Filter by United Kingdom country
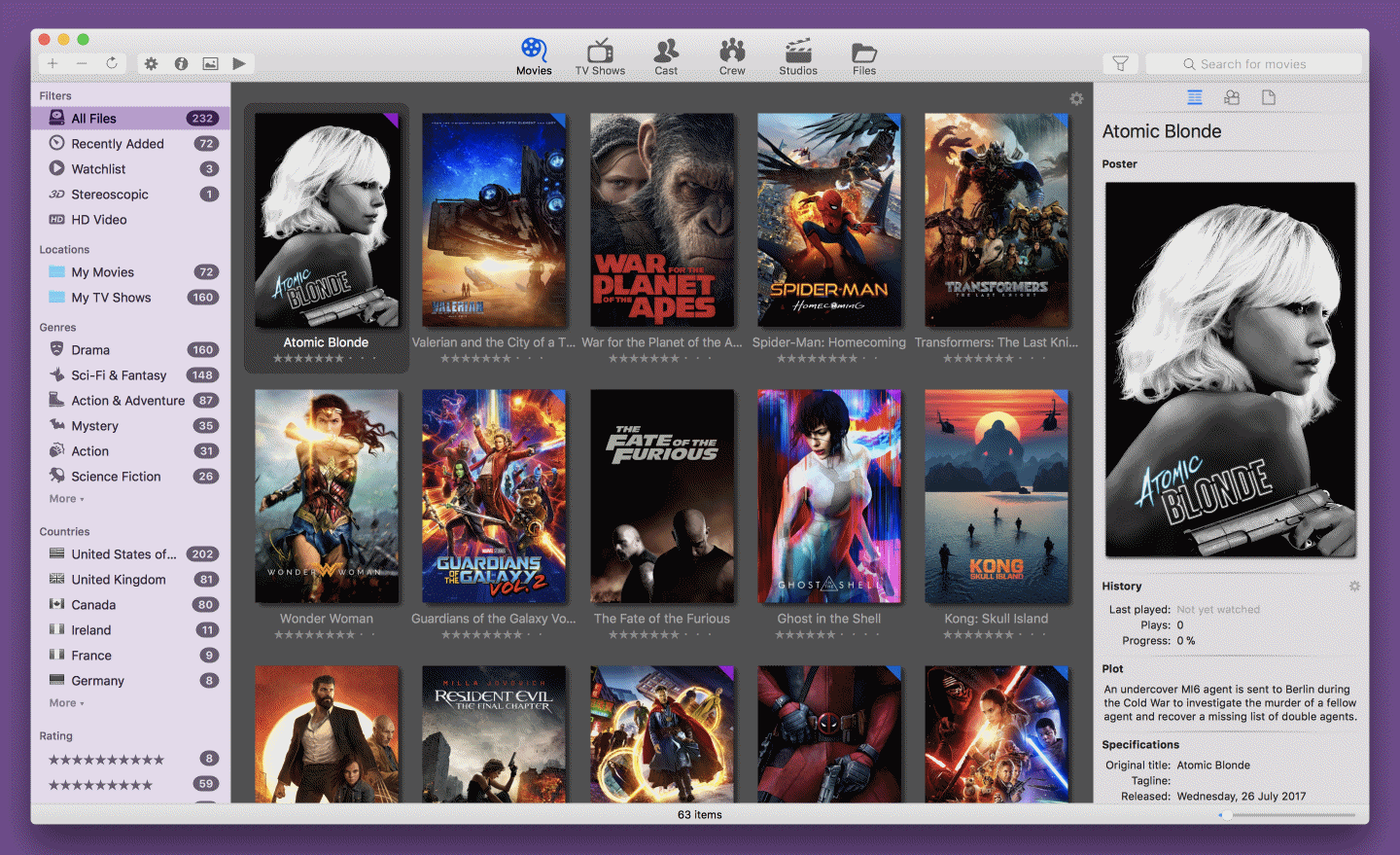This screenshot has height=855, width=1400. [x=130, y=579]
